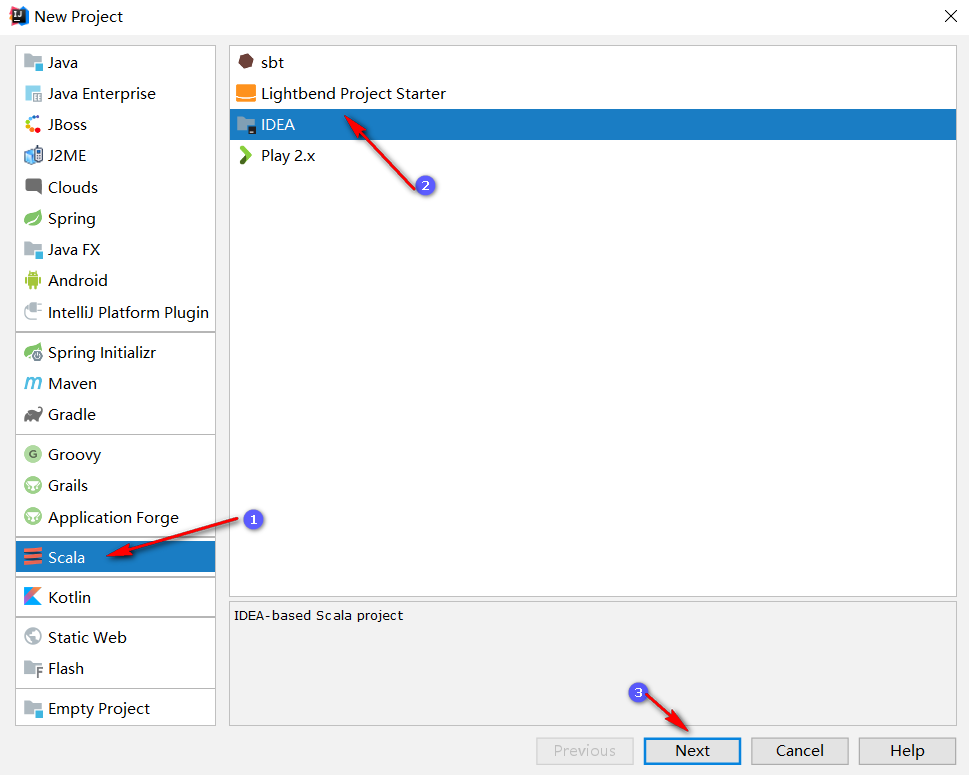Select the Java Enterprise icon
The height and width of the screenshot is (775, 969).
[33, 93]
